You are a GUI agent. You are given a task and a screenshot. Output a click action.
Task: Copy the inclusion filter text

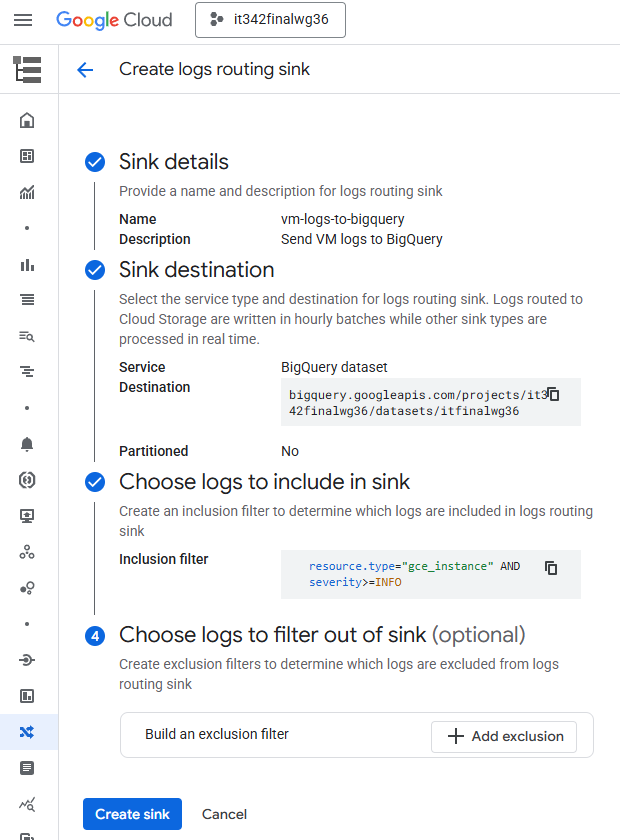click(551, 567)
